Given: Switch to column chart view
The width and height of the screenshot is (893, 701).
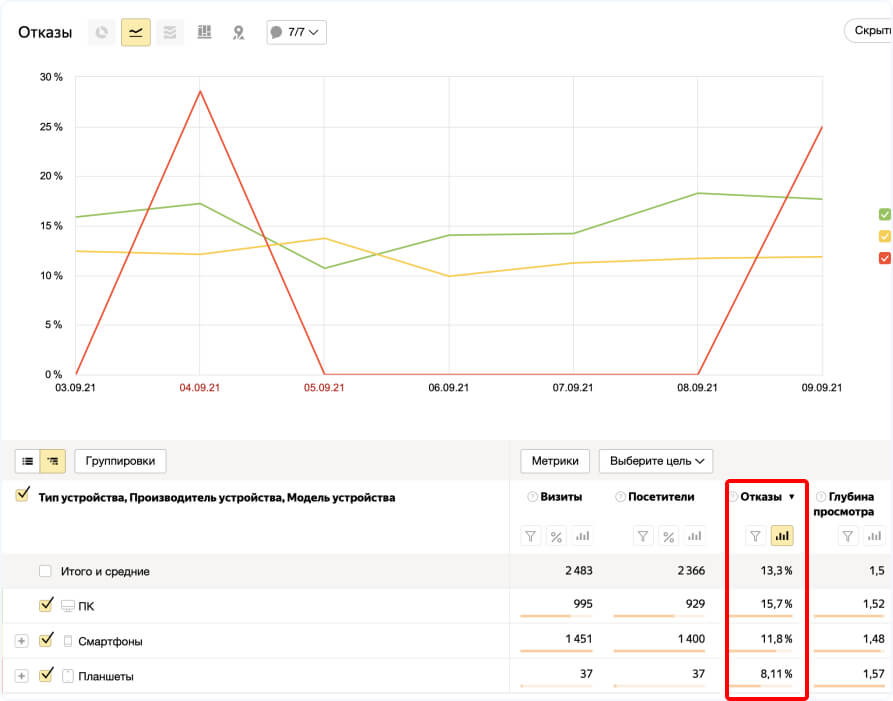Looking at the screenshot, I should (204, 32).
